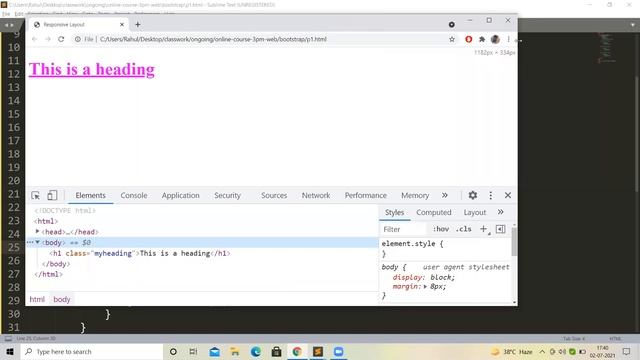
Task: Close the Responsive Layout tab
Action: [122, 24]
